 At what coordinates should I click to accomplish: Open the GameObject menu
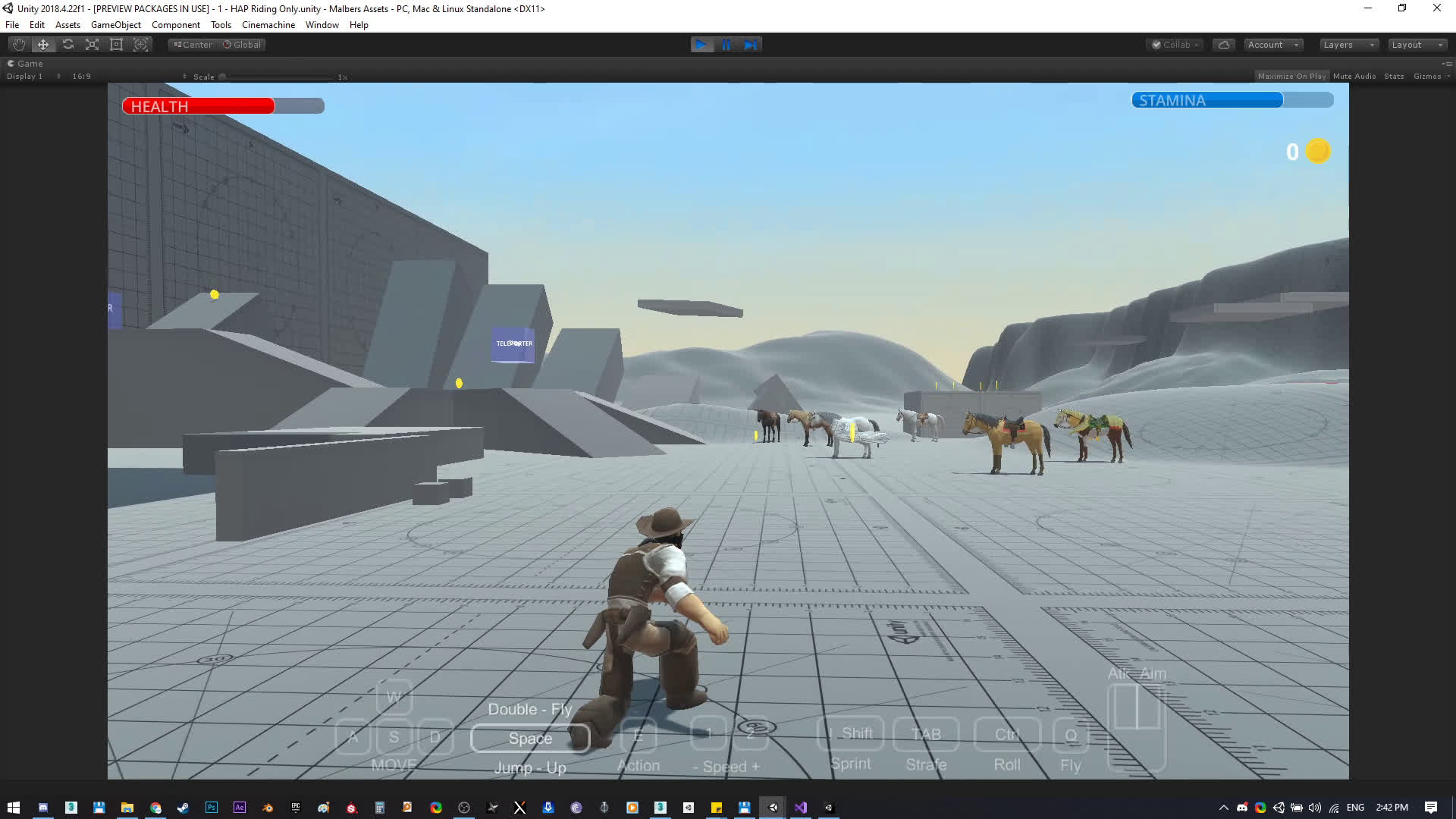pos(115,25)
